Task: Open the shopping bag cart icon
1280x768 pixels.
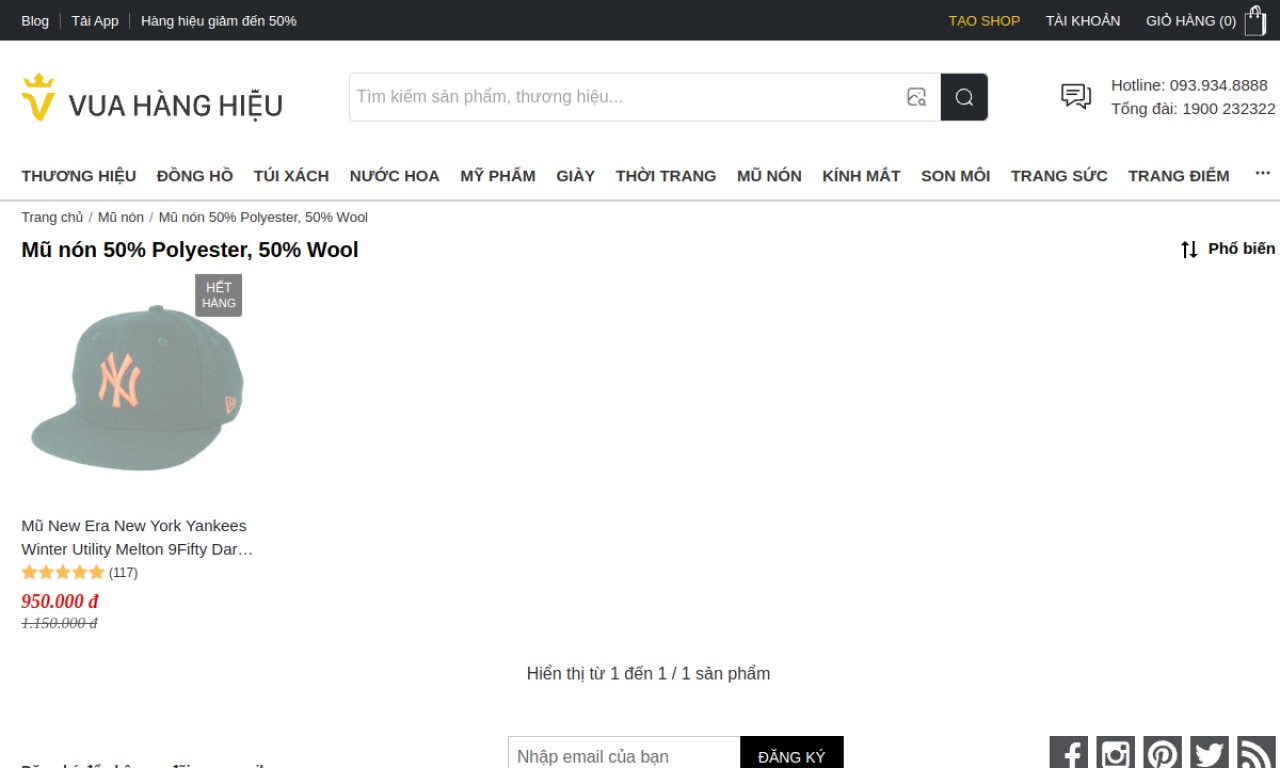Action: [x=1255, y=21]
